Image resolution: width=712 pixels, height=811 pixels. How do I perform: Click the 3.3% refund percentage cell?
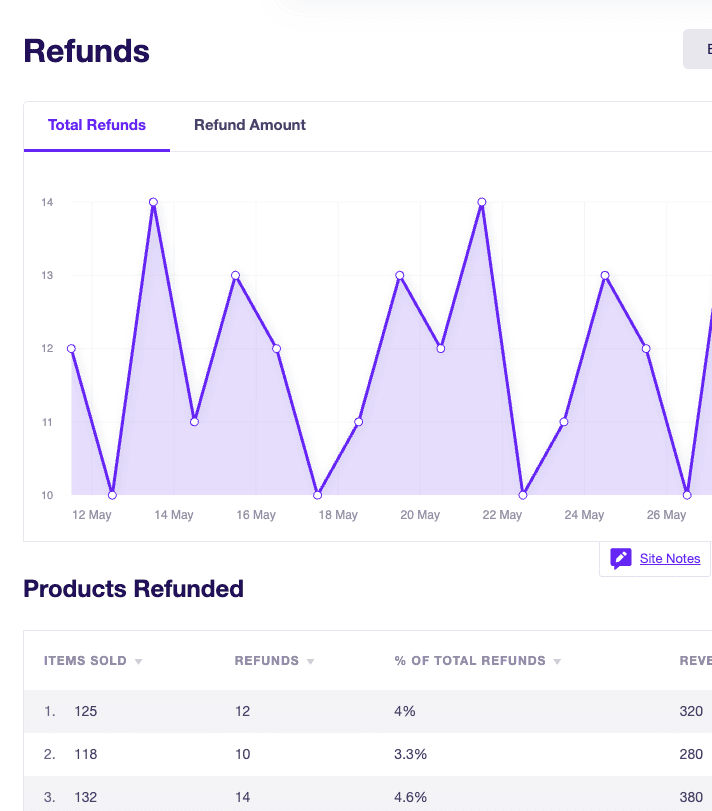tap(411, 754)
